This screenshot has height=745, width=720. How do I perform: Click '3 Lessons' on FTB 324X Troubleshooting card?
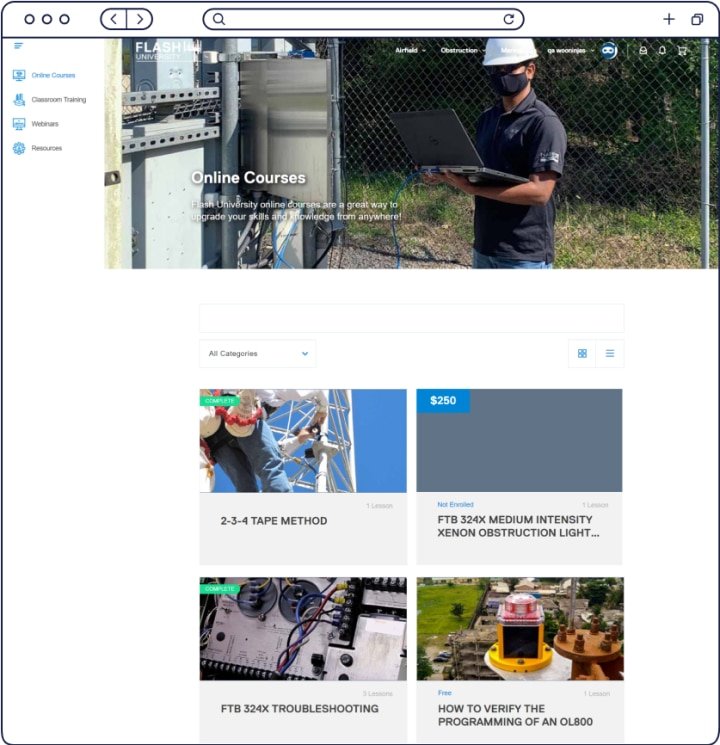(x=378, y=694)
